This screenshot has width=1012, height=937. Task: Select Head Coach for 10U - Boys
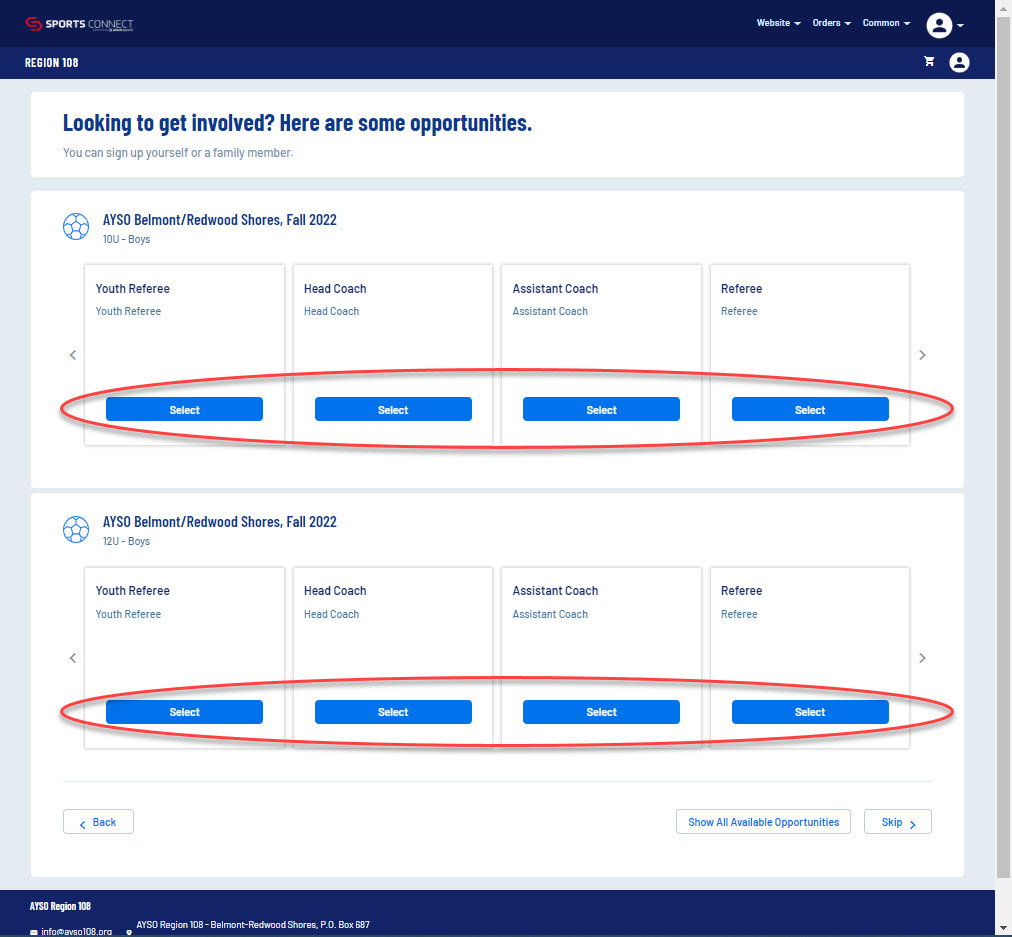[393, 409]
